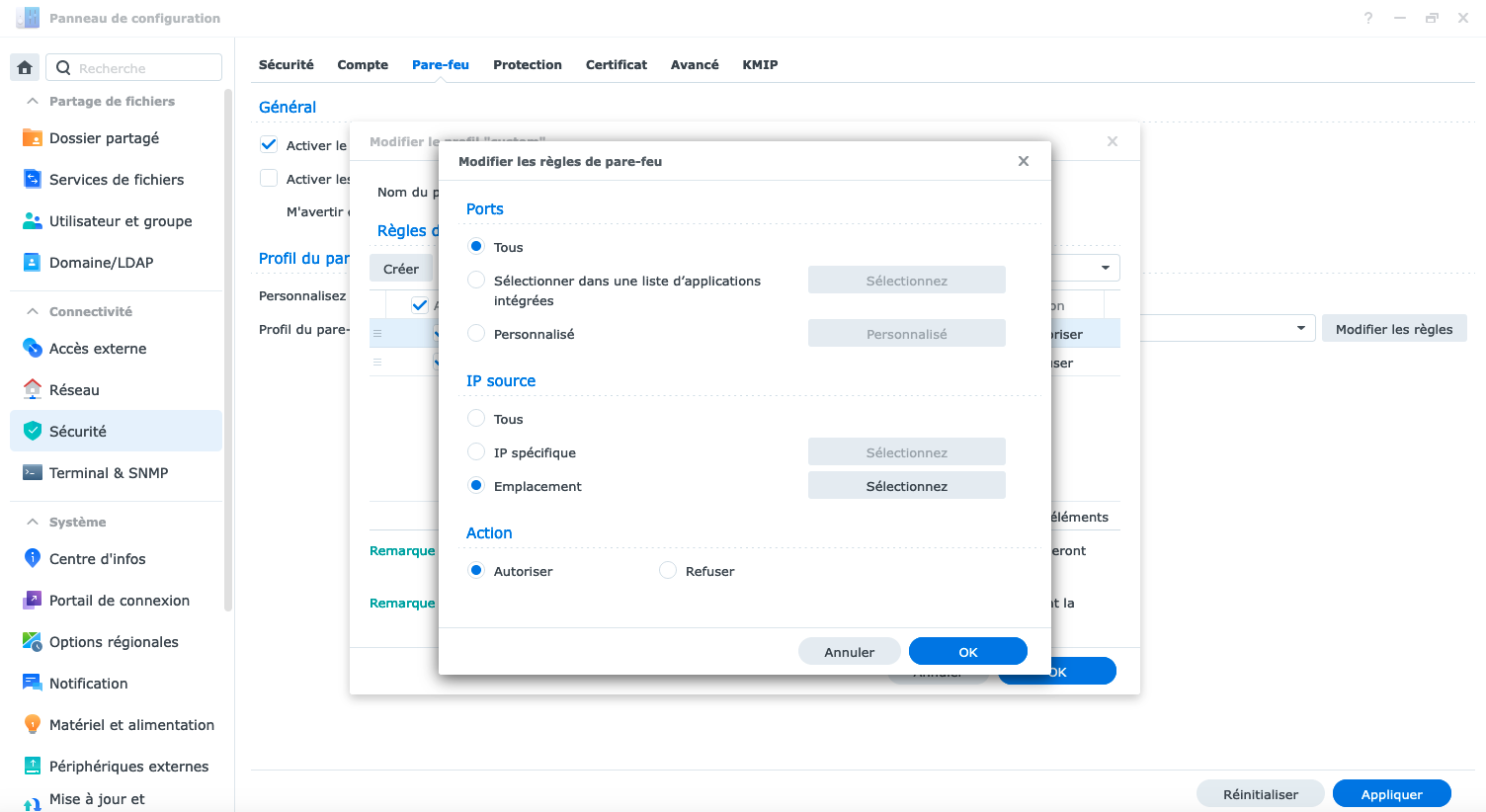Screen dimensions: 1486x812
Task: Confirm the firewall rule with OK
Action: [x=967, y=652]
